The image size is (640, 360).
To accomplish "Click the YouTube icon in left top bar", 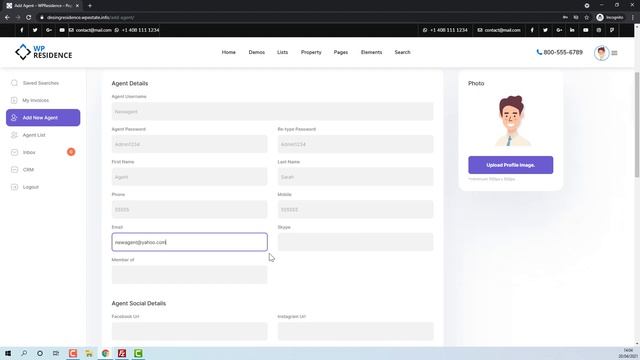I will tap(62, 30).
